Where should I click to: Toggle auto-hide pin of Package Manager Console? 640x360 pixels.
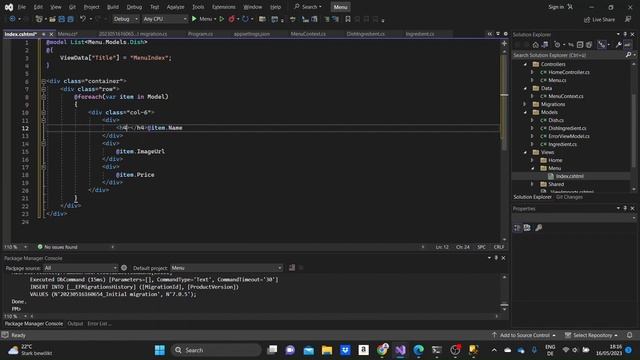(496, 258)
